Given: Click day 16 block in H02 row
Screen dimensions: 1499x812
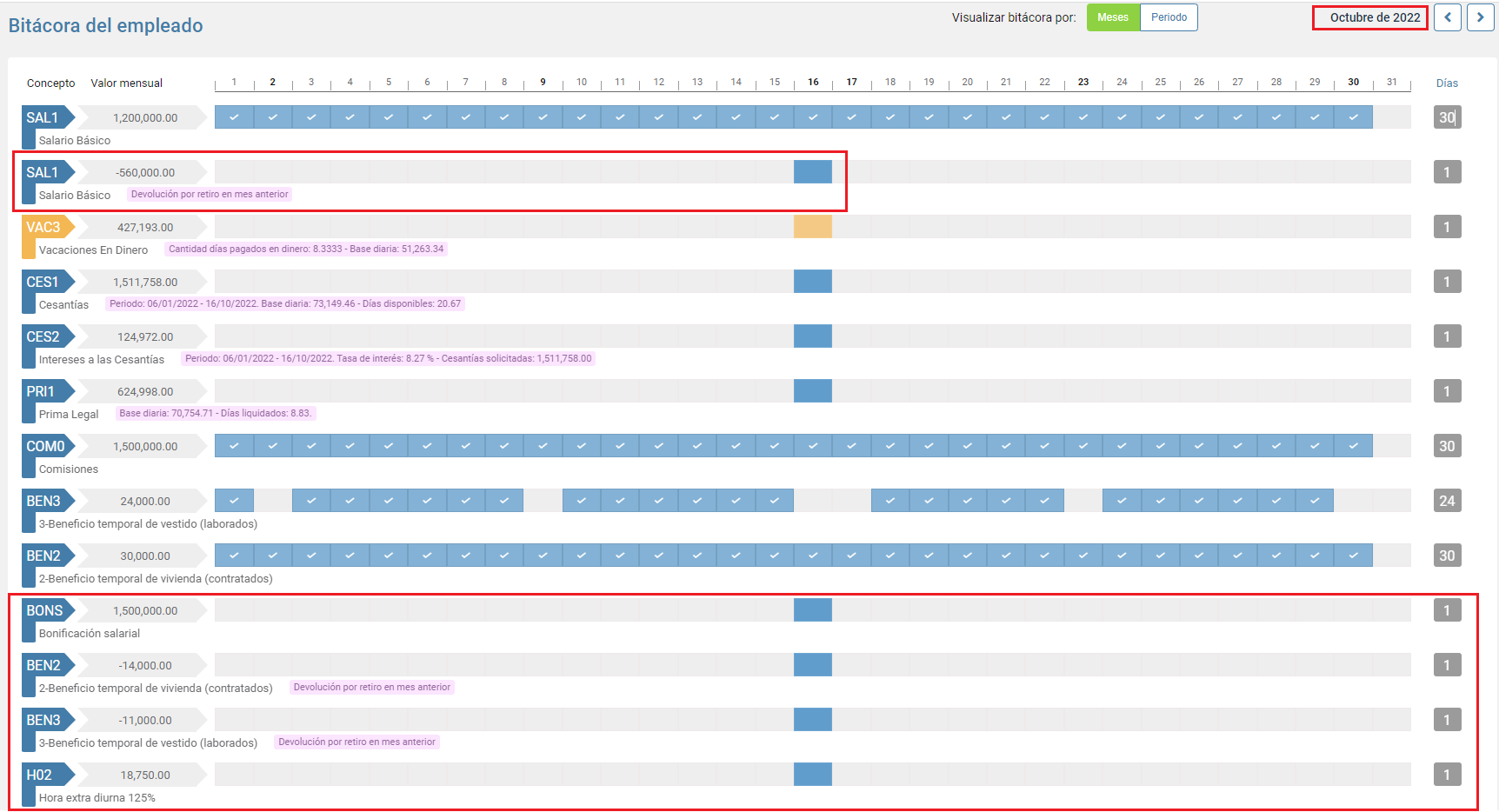Looking at the screenshot, I should tap(813, 775).
